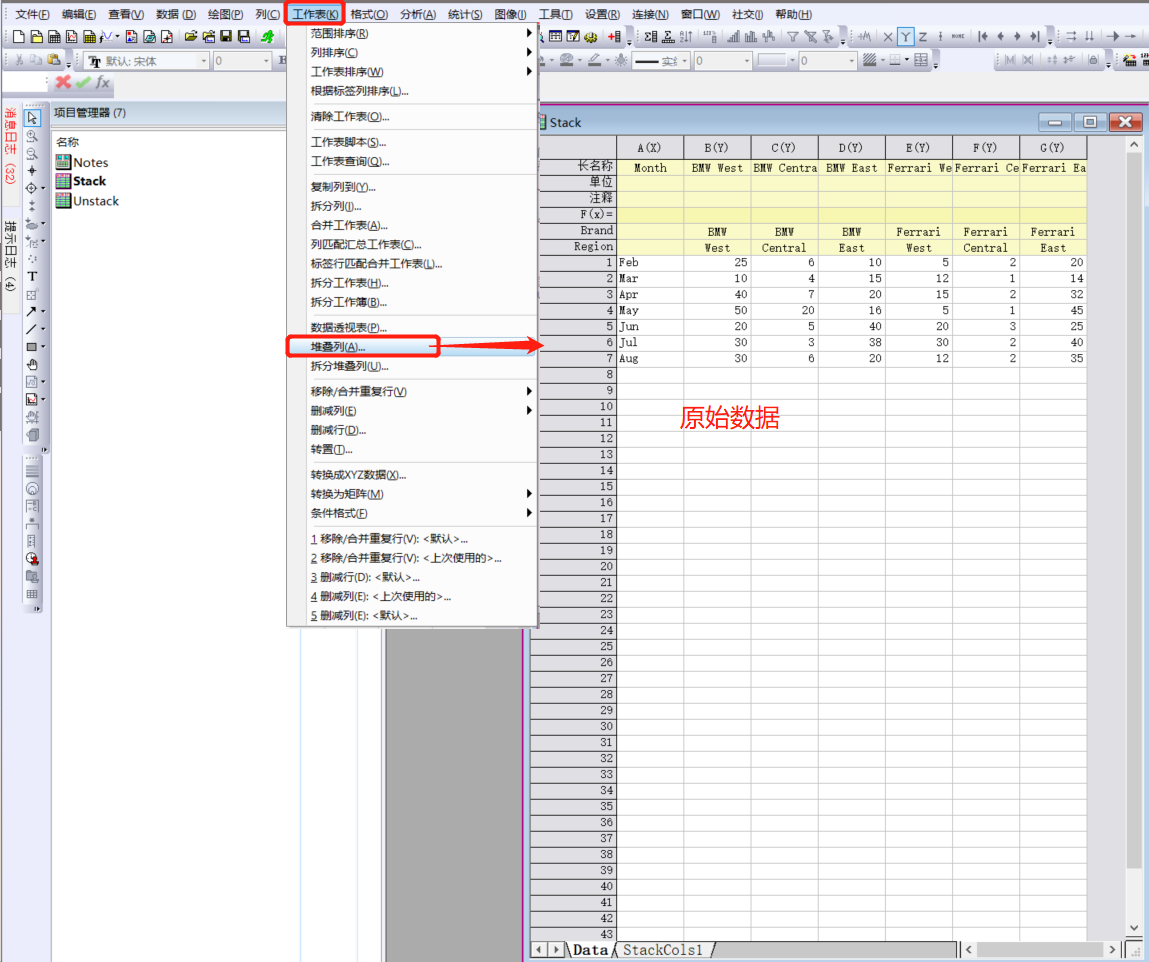
Task: Select the hand pan tool
Action: tap(32, 364)
